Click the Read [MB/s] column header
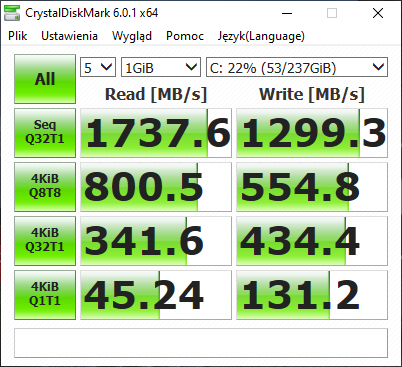This screenshot has width=402, height=367. coord(156,94)
